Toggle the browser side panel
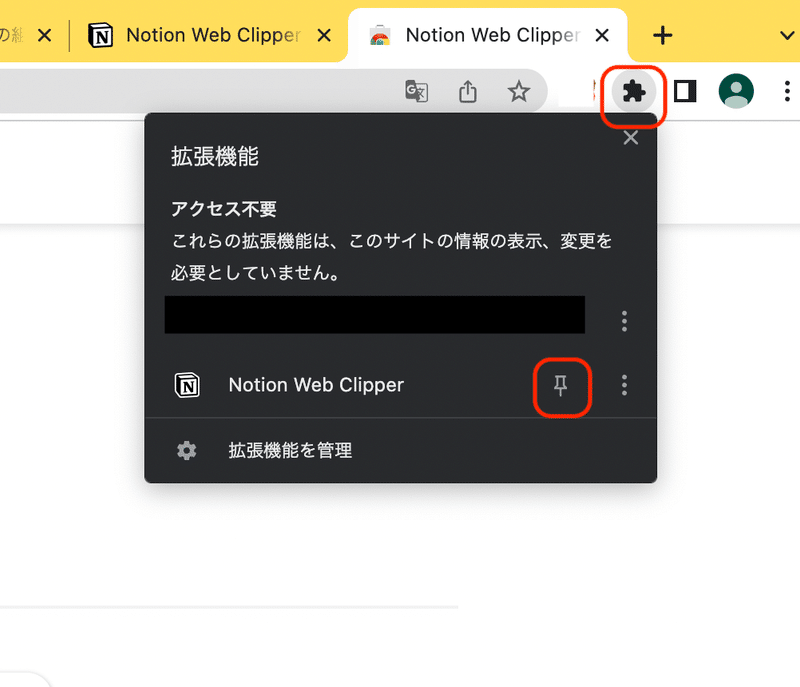The height and width of the screenshot is (687, 800). pyautogui.click(x=685, y=92)
